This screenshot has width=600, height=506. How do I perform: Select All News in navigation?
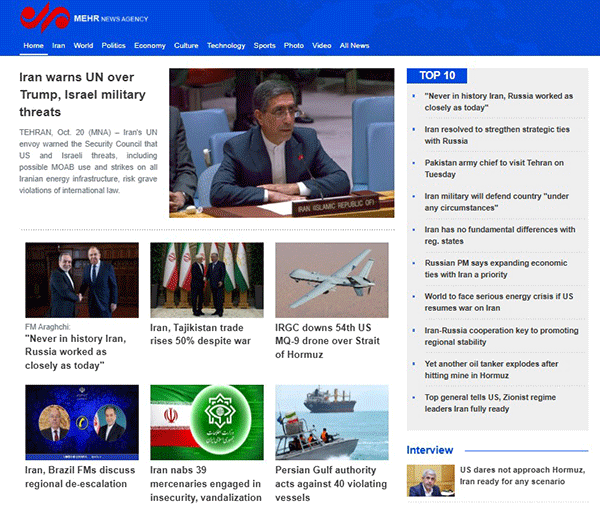coord(354,46)
